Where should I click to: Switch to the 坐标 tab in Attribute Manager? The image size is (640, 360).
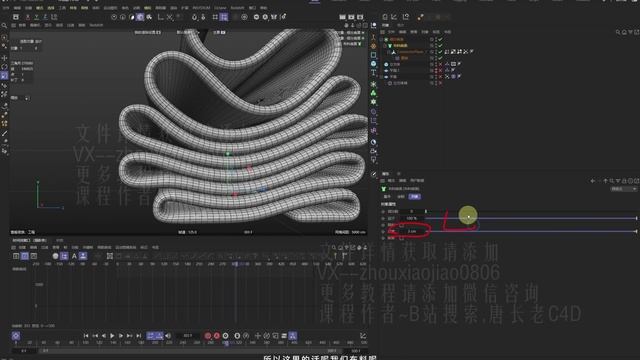click(401, 197)
